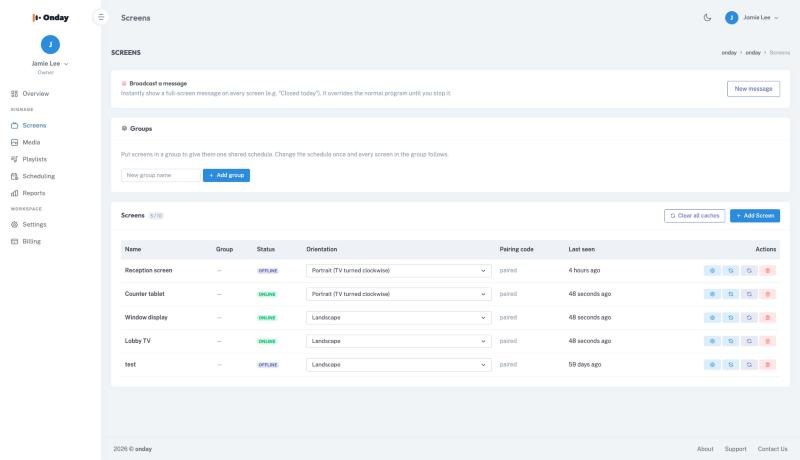Open workspace Settings

click(34, 224)
